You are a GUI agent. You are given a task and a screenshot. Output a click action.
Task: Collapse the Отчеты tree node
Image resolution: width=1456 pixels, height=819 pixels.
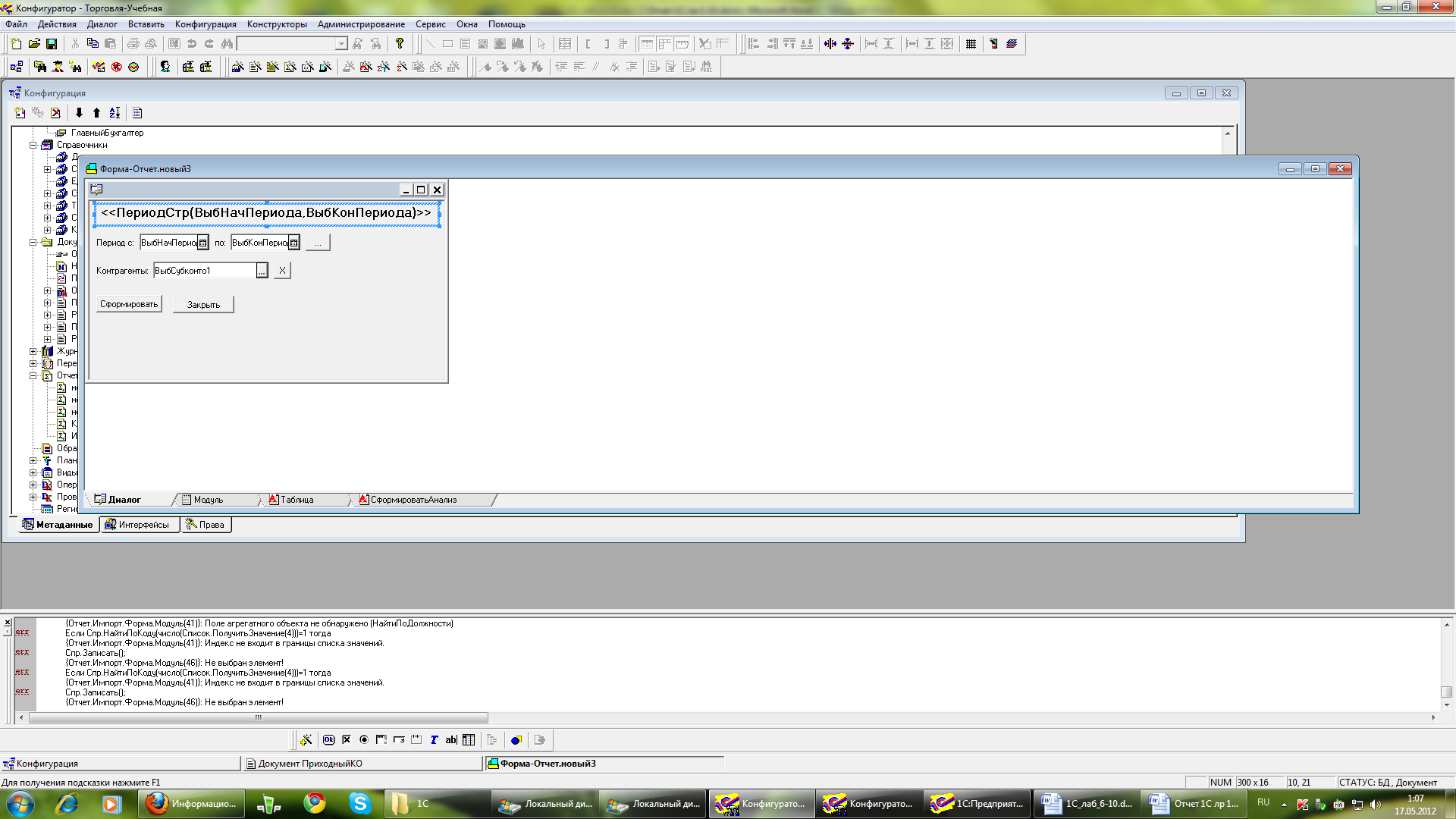(33, 375)
